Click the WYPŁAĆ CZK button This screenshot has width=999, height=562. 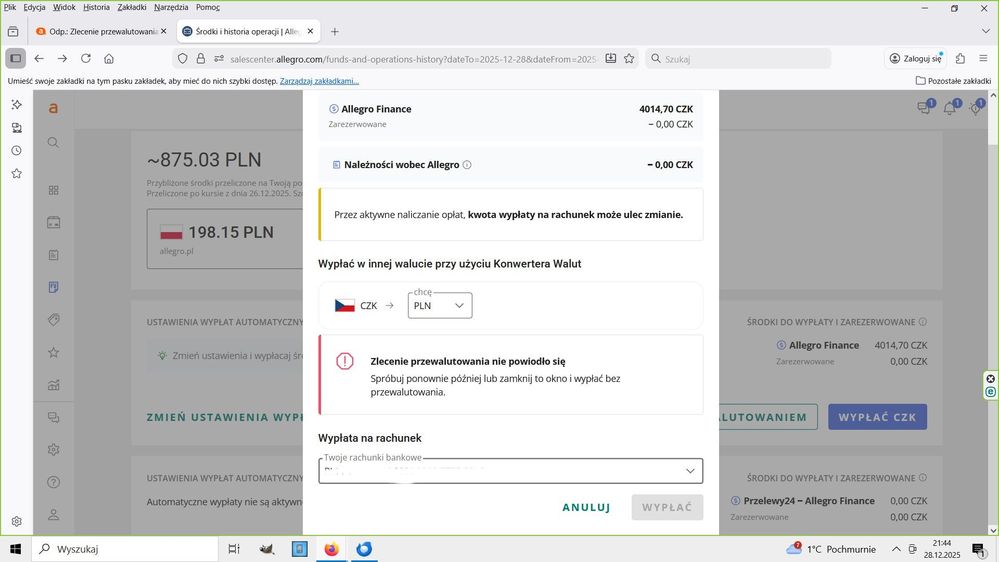coord(877,417)
